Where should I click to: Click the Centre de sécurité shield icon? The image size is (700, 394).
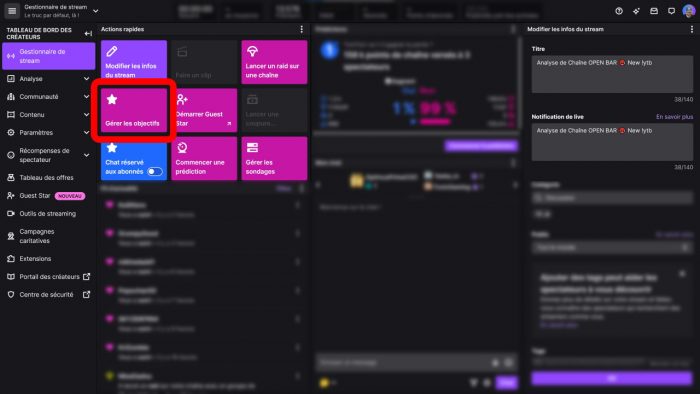(11, 294)
